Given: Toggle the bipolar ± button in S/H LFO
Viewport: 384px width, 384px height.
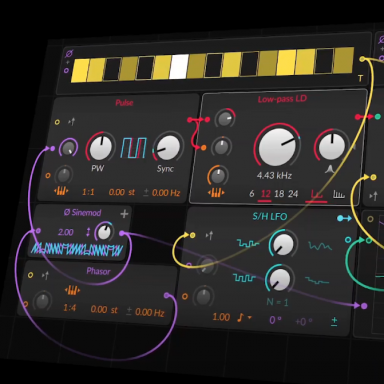Looking at the screenshot, I should click(x=334, y=321).
